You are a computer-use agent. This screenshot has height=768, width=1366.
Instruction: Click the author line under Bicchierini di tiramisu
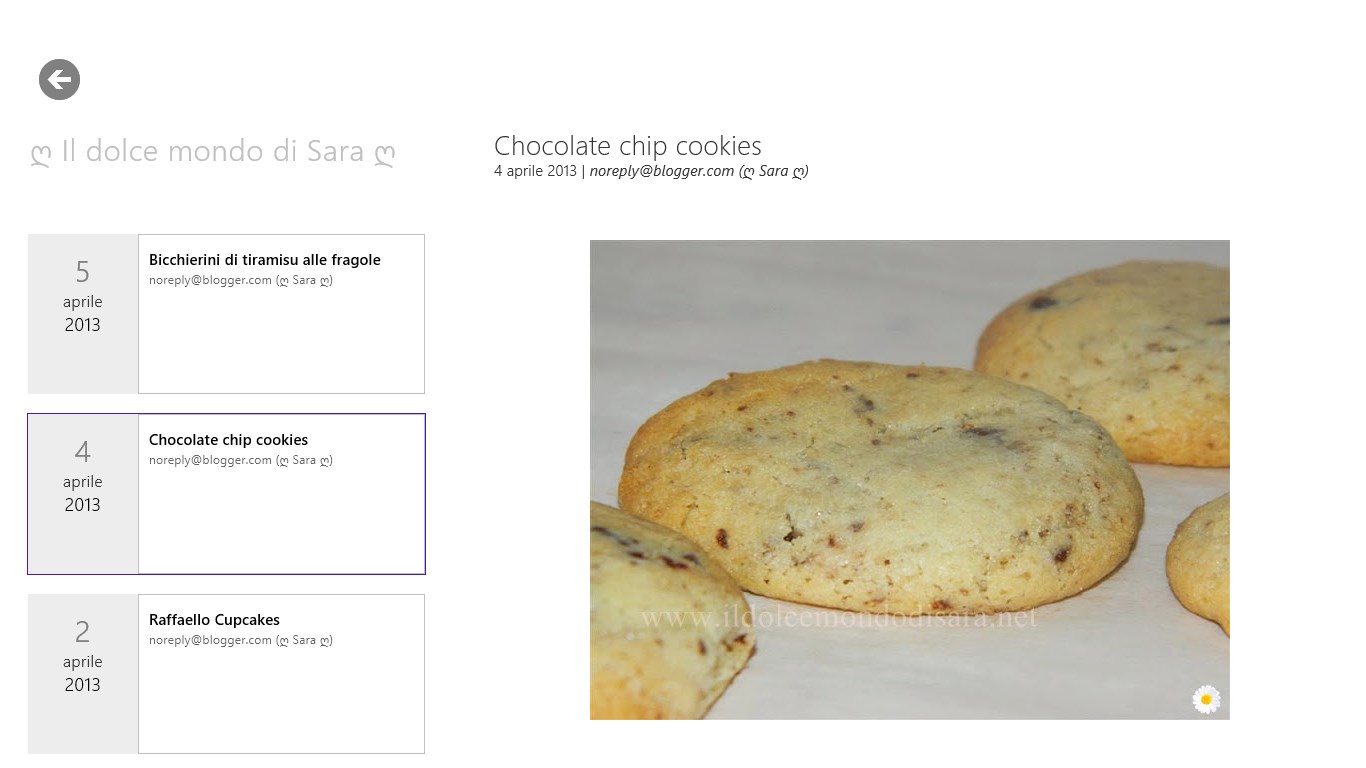(241, 280)
